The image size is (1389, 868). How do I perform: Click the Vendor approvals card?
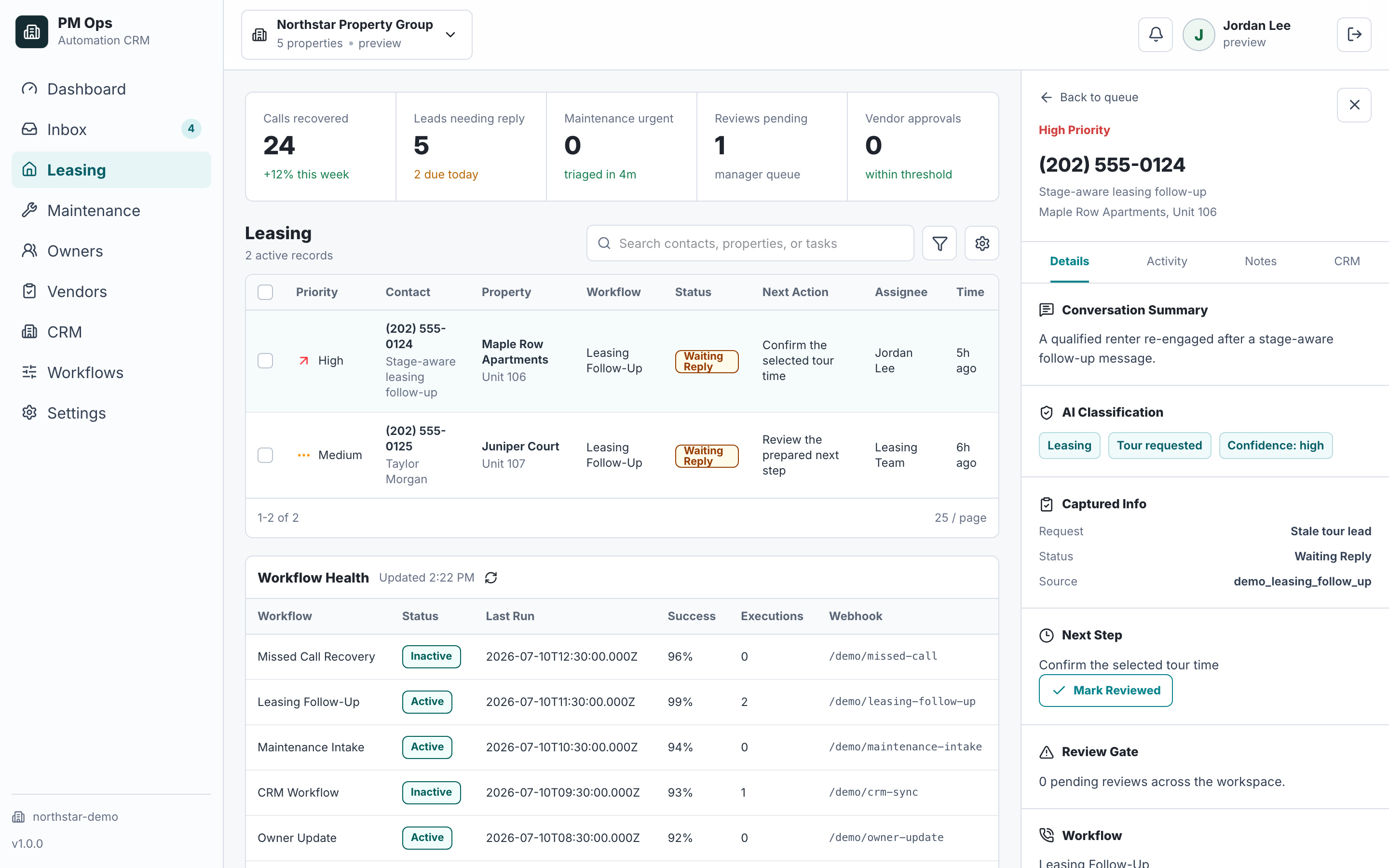pos(922,147)
